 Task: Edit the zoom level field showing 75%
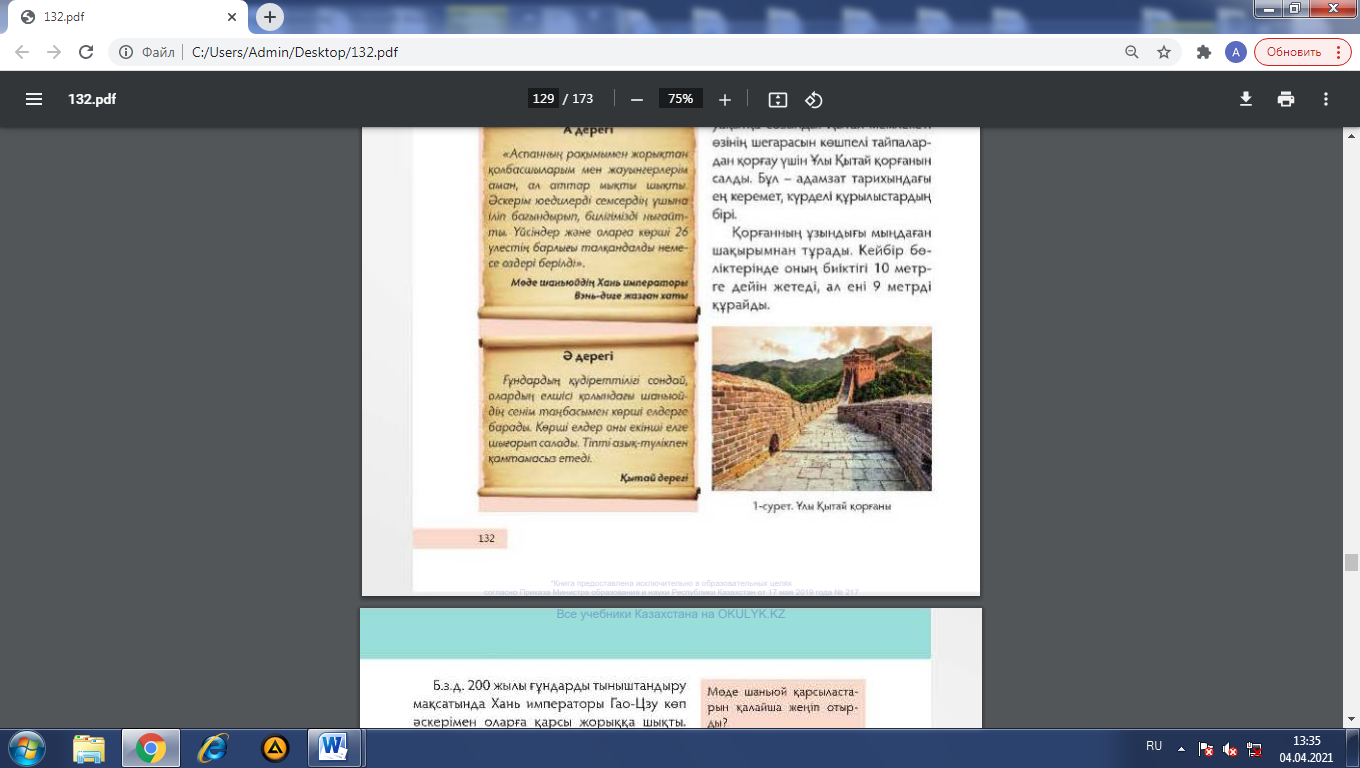[680, 99]
